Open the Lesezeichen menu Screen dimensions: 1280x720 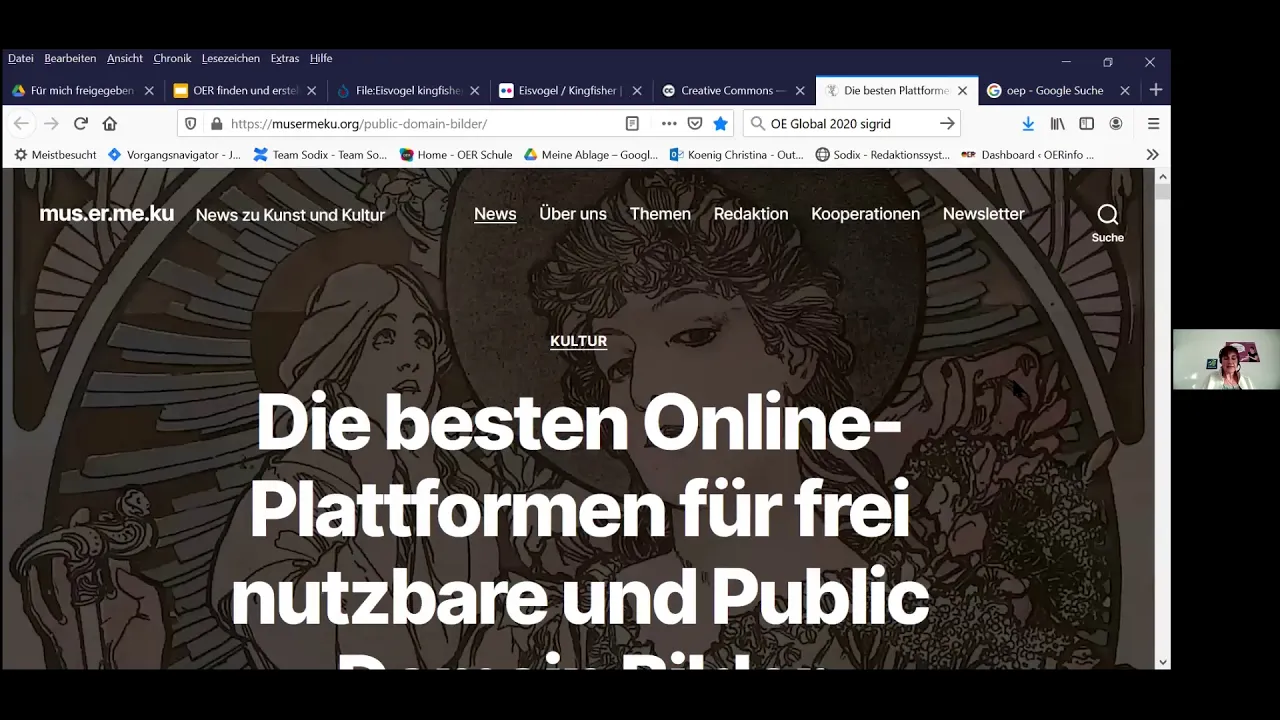tap(230, 58)
